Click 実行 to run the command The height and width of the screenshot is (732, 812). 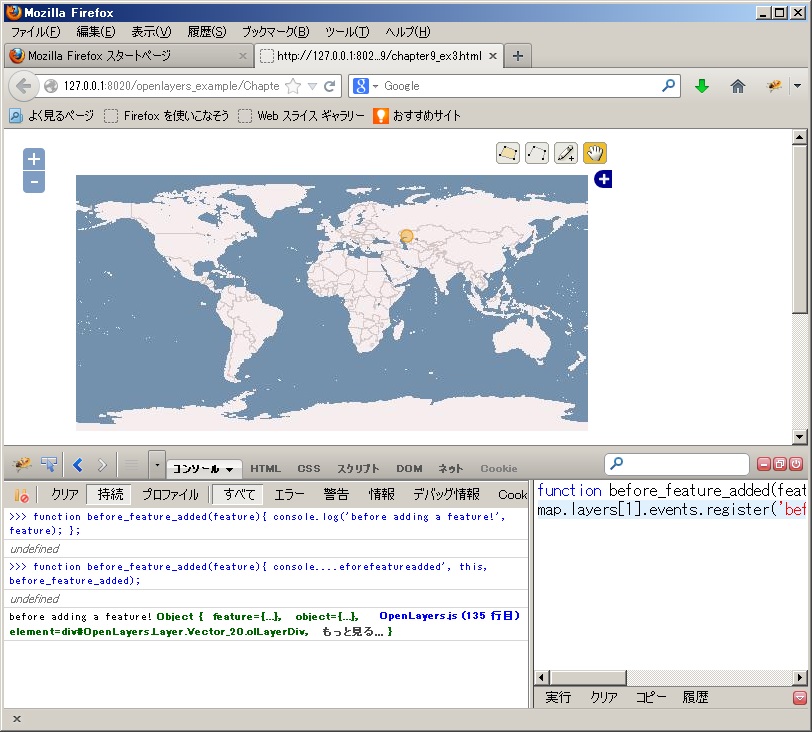(x=558, y=697)
